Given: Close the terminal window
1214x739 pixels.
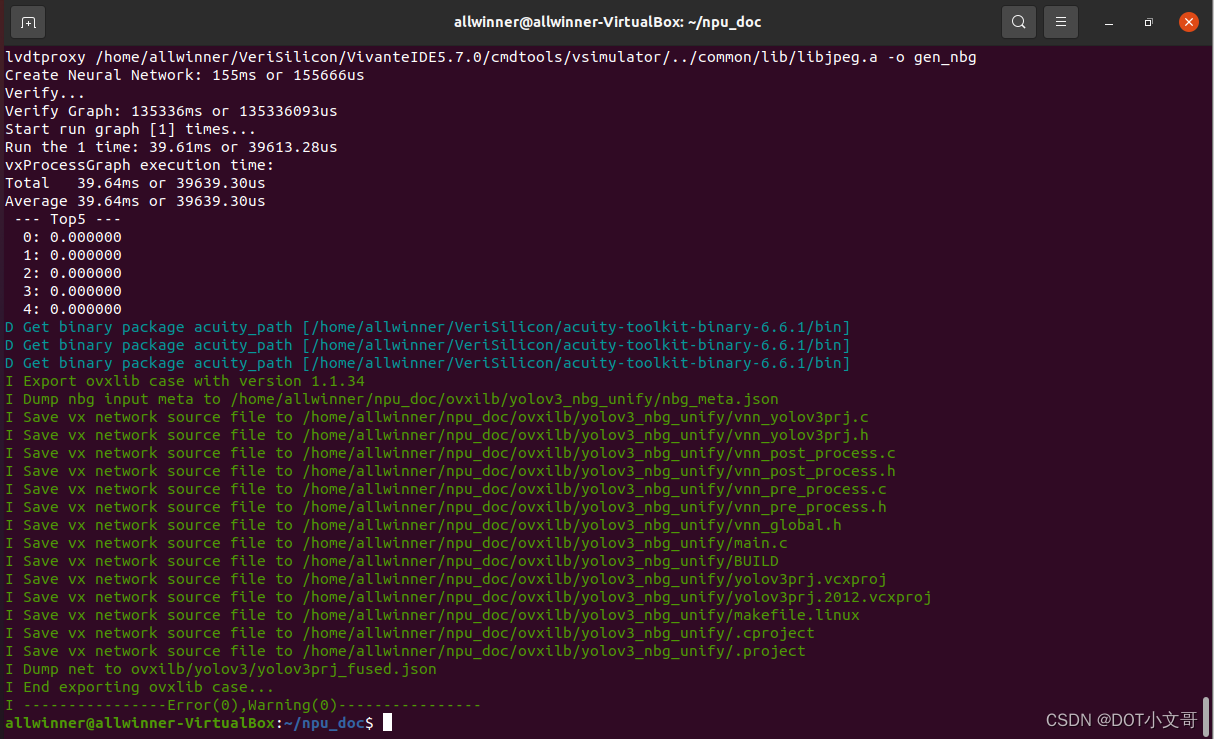Looking at the screenshot, I should 1189,22.
